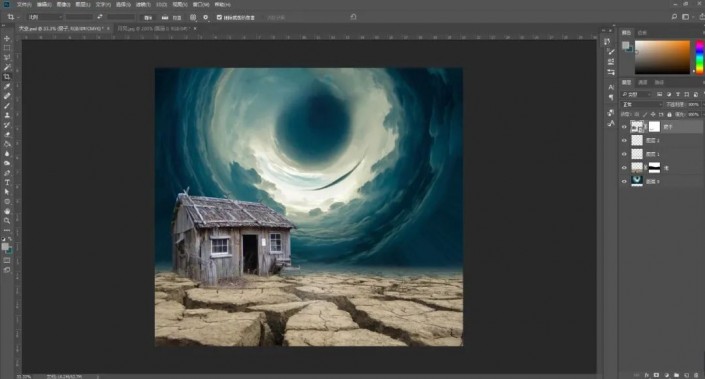Image resolution: width=705 pixels, height=379 pixels.
Task: Open crop overlay grid options
Action: 193,17
